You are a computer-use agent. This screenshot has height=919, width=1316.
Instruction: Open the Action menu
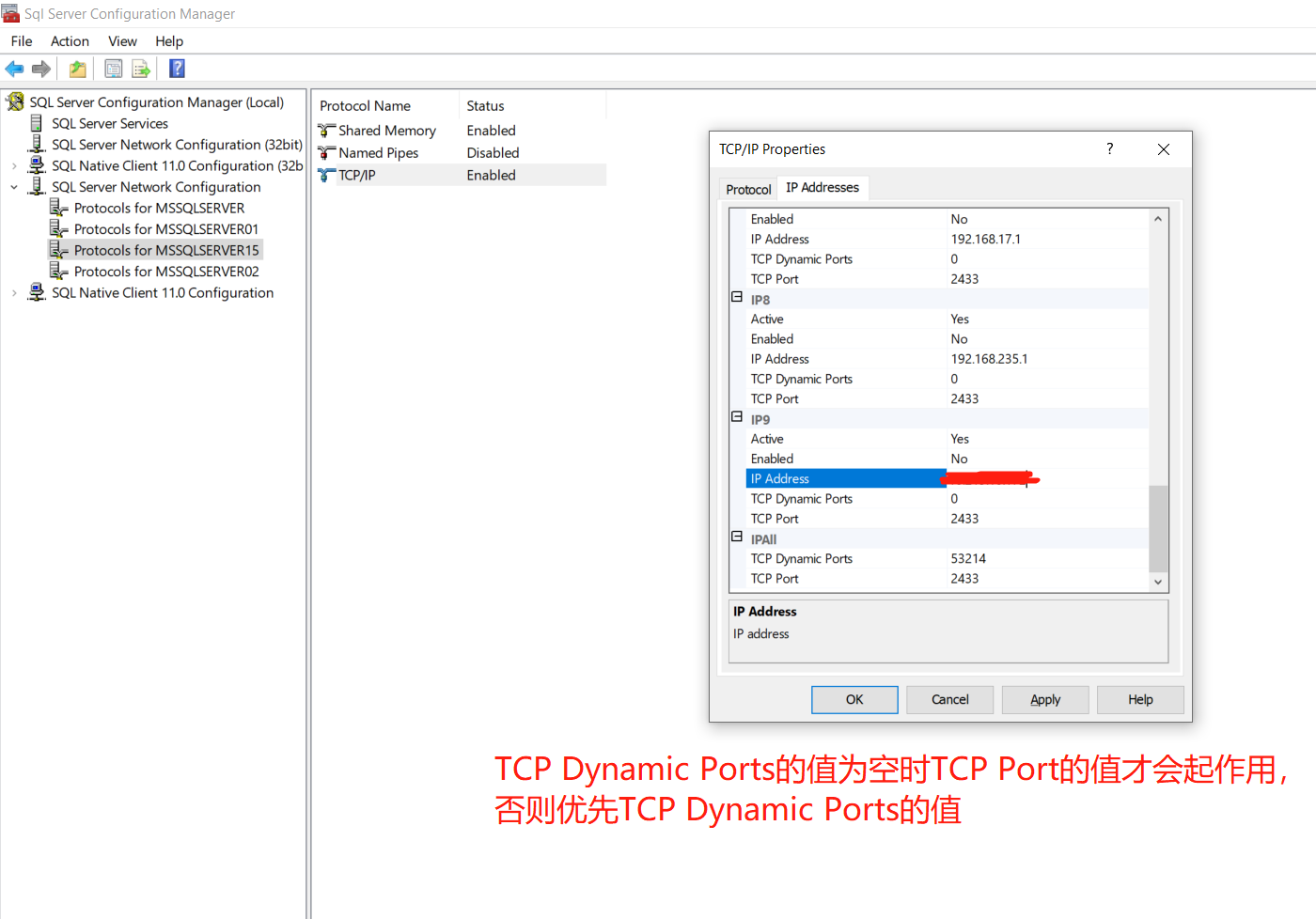pyautogui.click(x=70, y=41)
